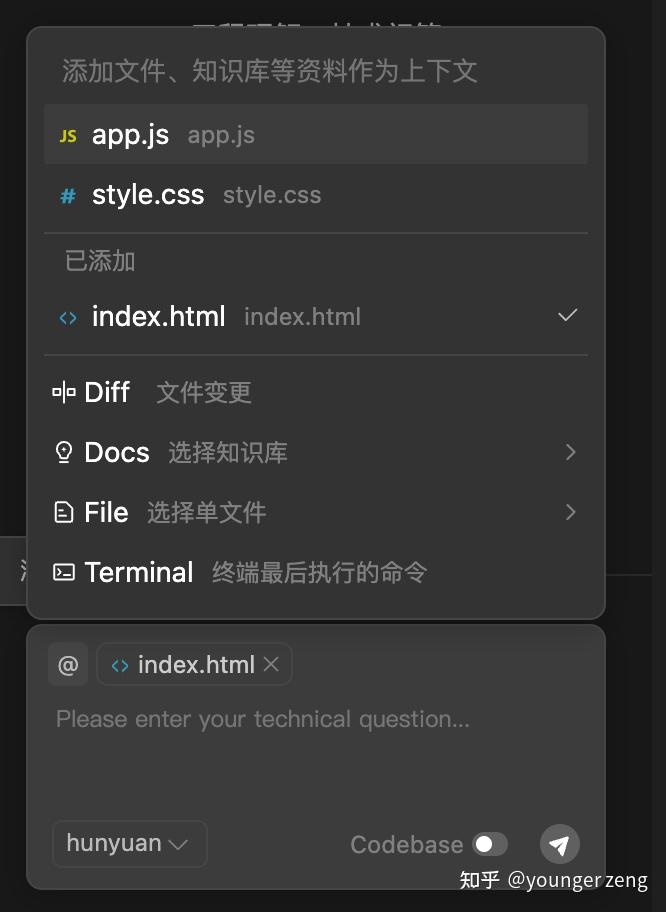The height and width of the screenshot is (912, 666).
Task: Click the @ mention button in the input area
Action: click(67, 664)
